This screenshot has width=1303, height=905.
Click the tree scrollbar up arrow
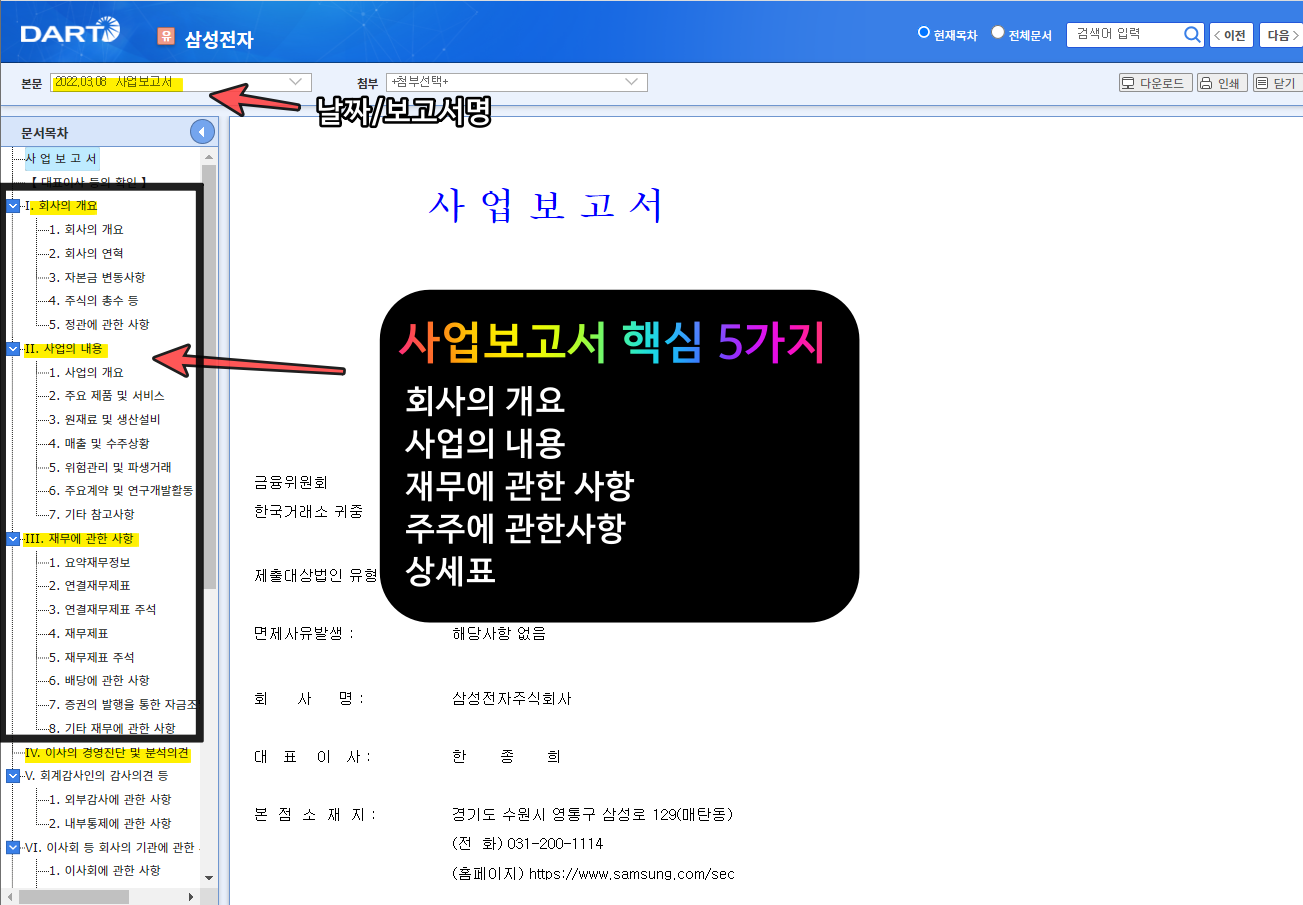pyautogui.click(x=209, y=157)
